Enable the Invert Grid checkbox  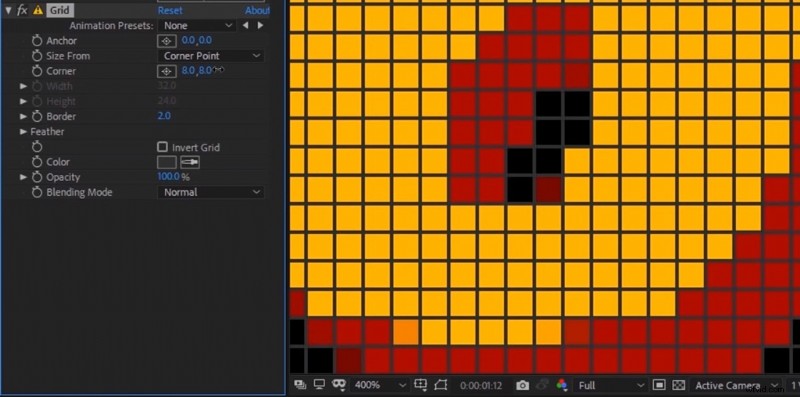coord(162,147)
